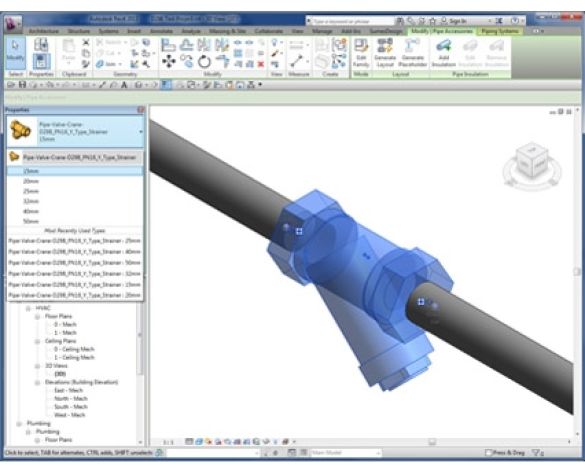Viewport: 585px width, 471px height.
Task: Open the Systems ribbon tab
Action: click(x=109, y=31)
